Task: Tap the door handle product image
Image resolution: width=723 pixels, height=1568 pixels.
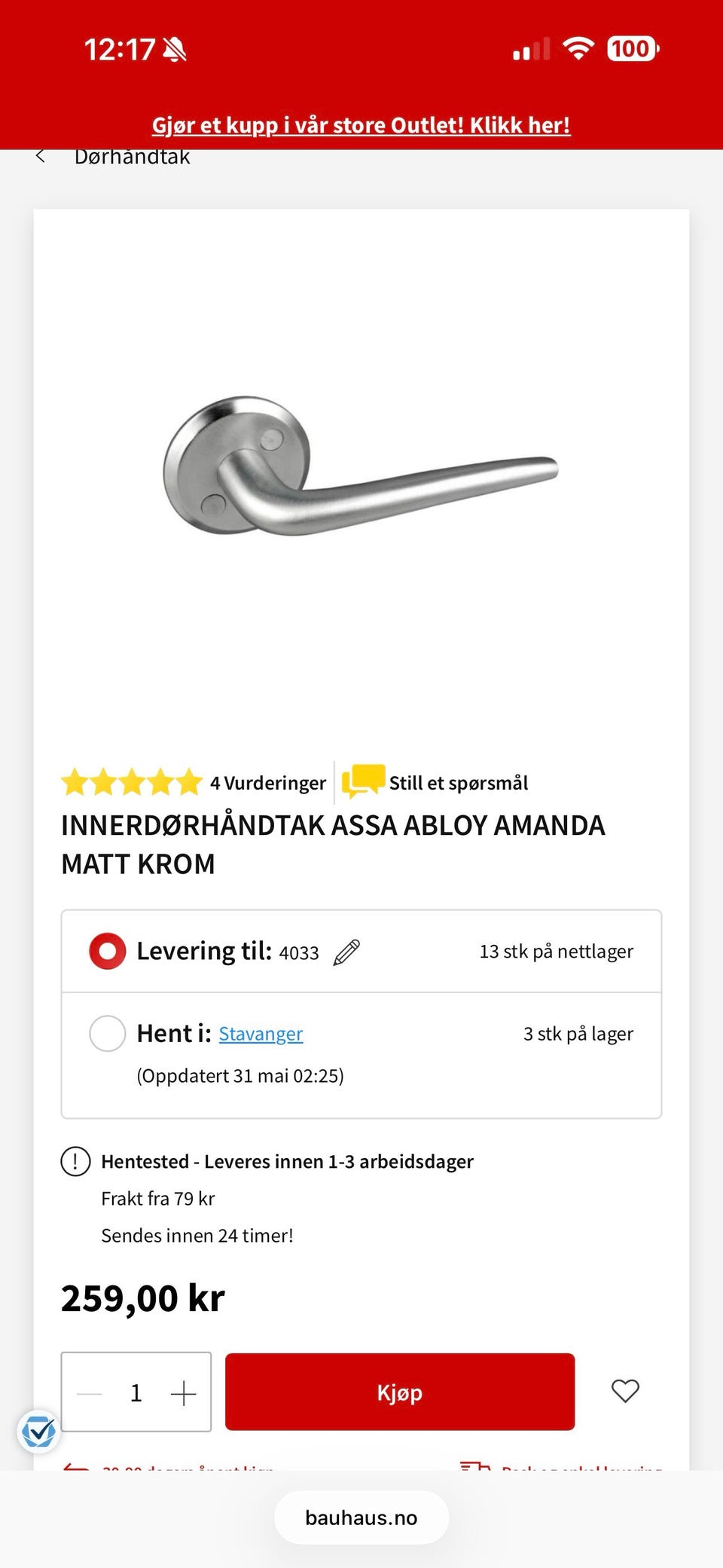Action: click(x=361, y=466)
